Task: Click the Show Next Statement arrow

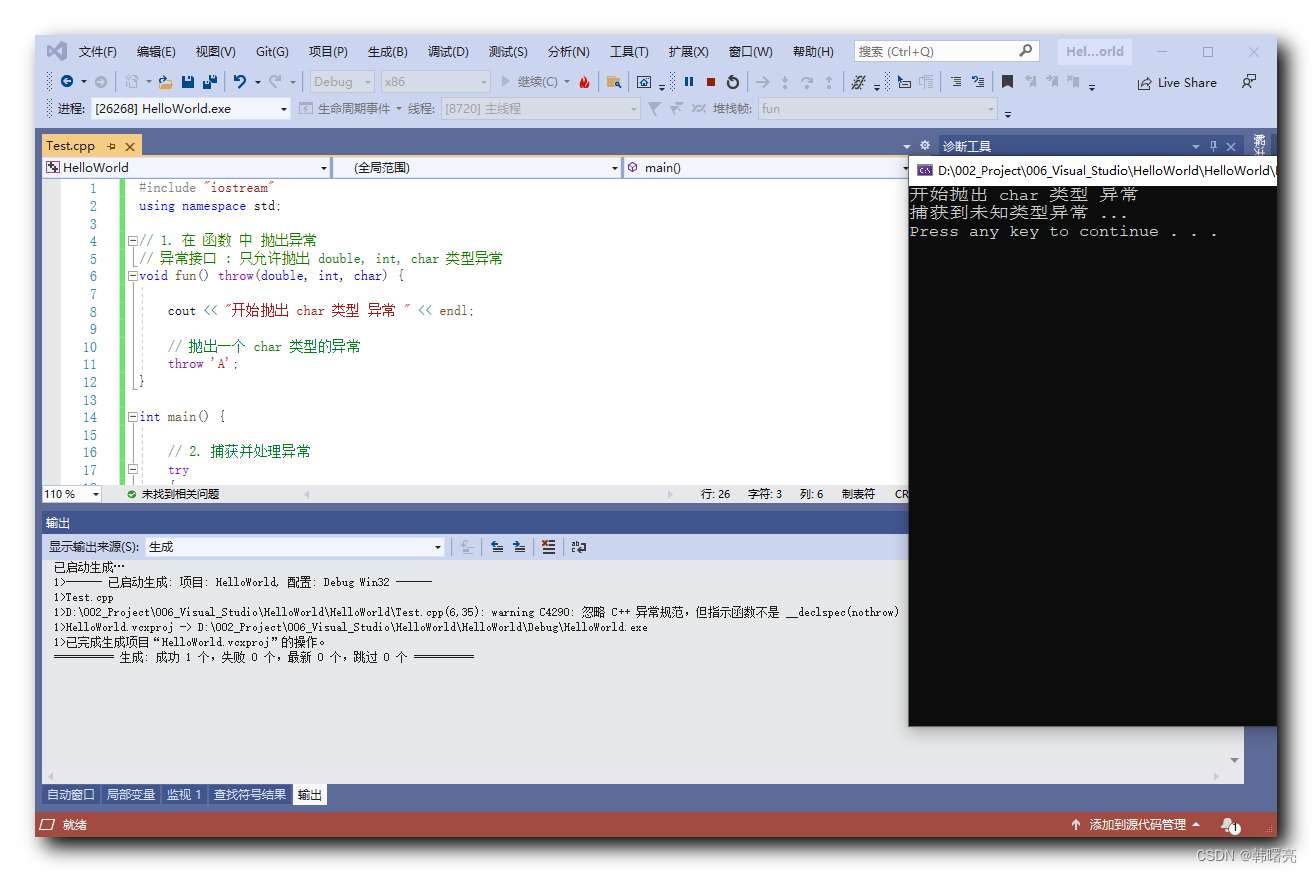Action: pos(763,82)
